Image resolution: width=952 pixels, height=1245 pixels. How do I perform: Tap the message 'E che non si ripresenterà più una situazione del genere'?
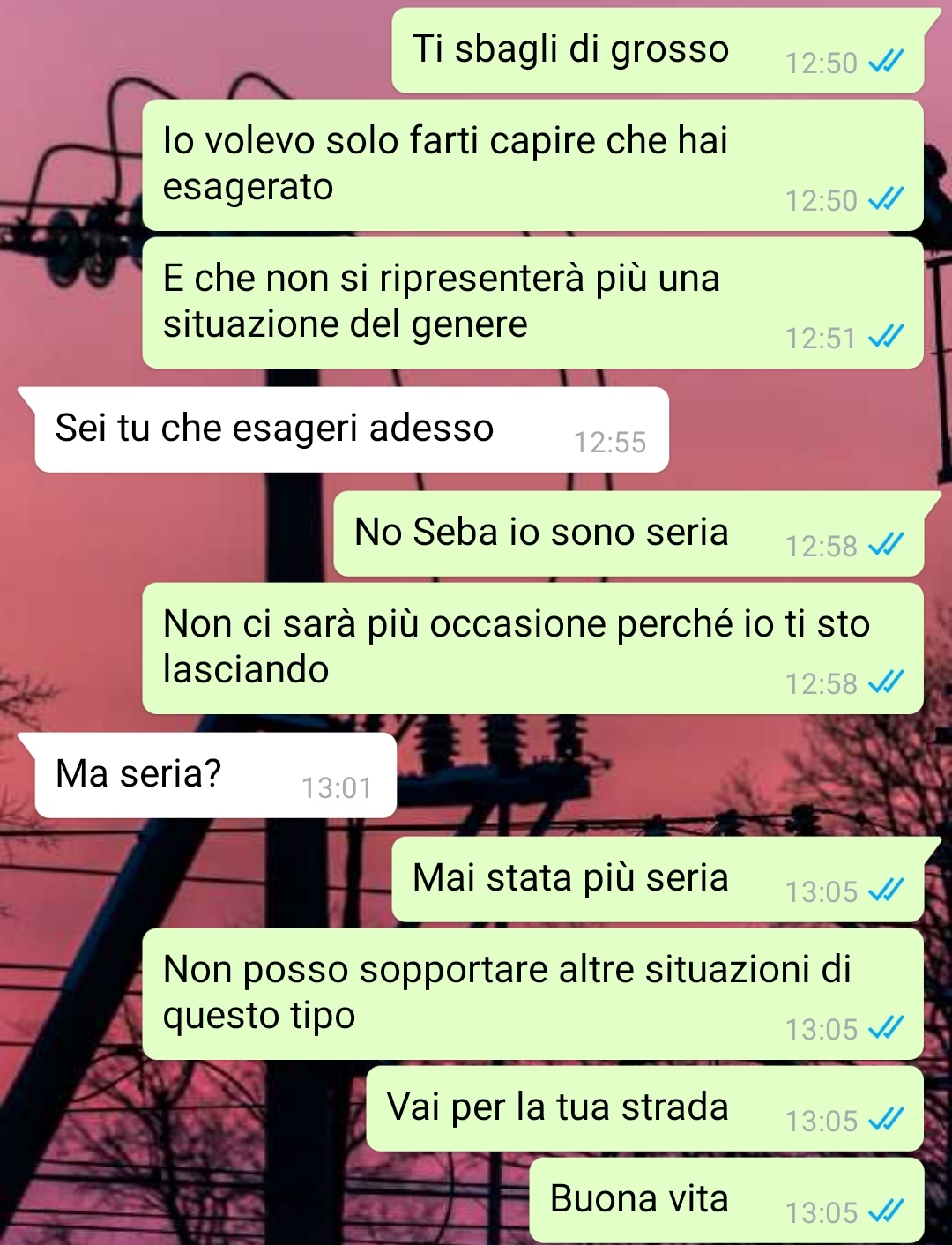click(x=532, y=302)
